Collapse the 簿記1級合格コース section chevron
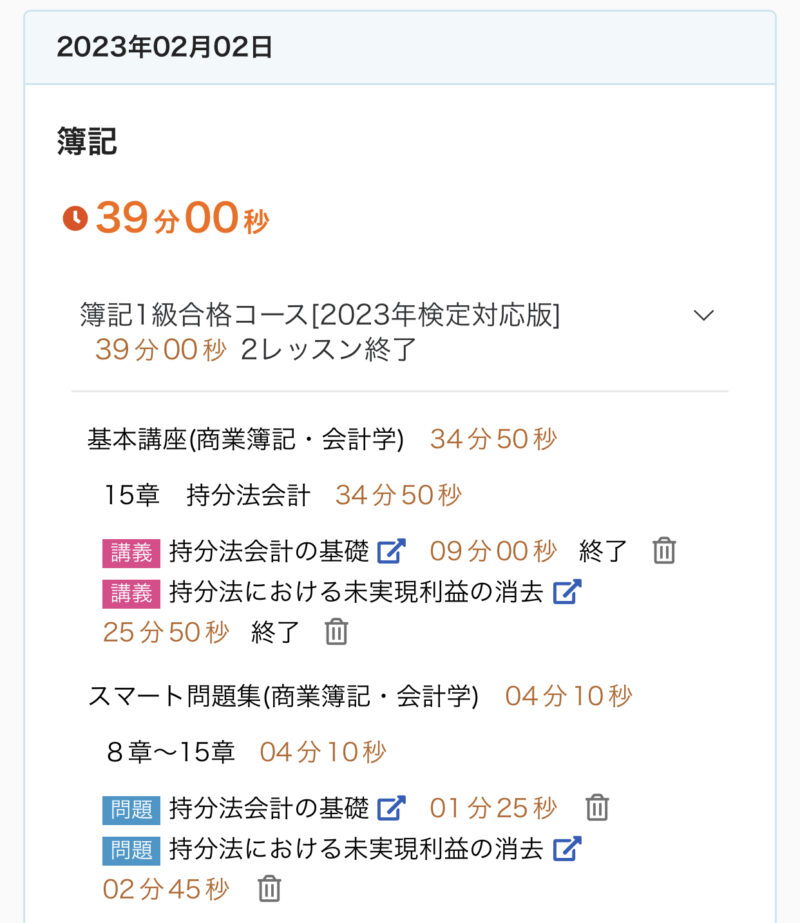800x923 pixels. tap(704, 315)
